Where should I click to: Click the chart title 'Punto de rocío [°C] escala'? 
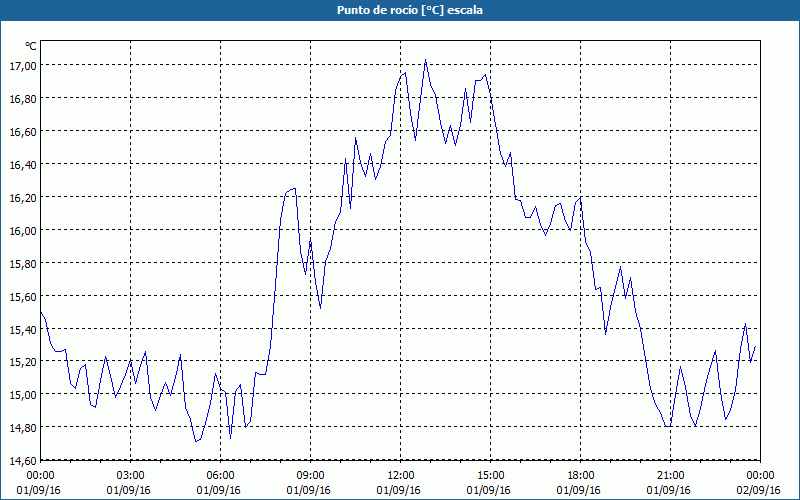[410, 10]
